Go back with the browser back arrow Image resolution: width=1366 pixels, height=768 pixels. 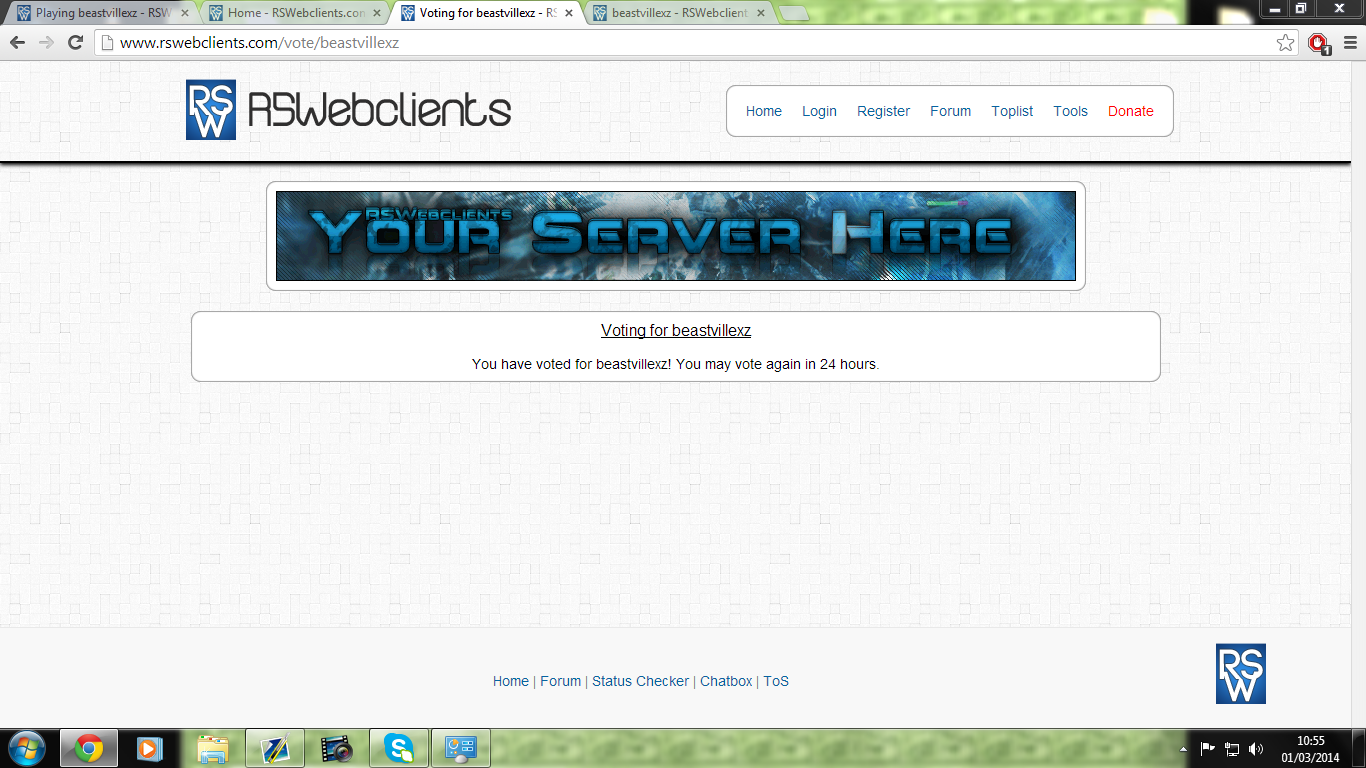coord(17,42)
